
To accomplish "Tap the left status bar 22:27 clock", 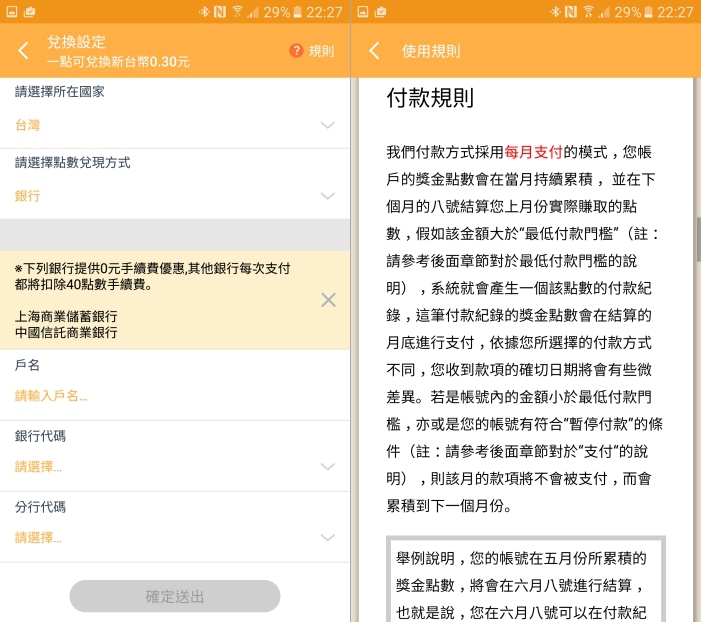I will tap(324, 12).
